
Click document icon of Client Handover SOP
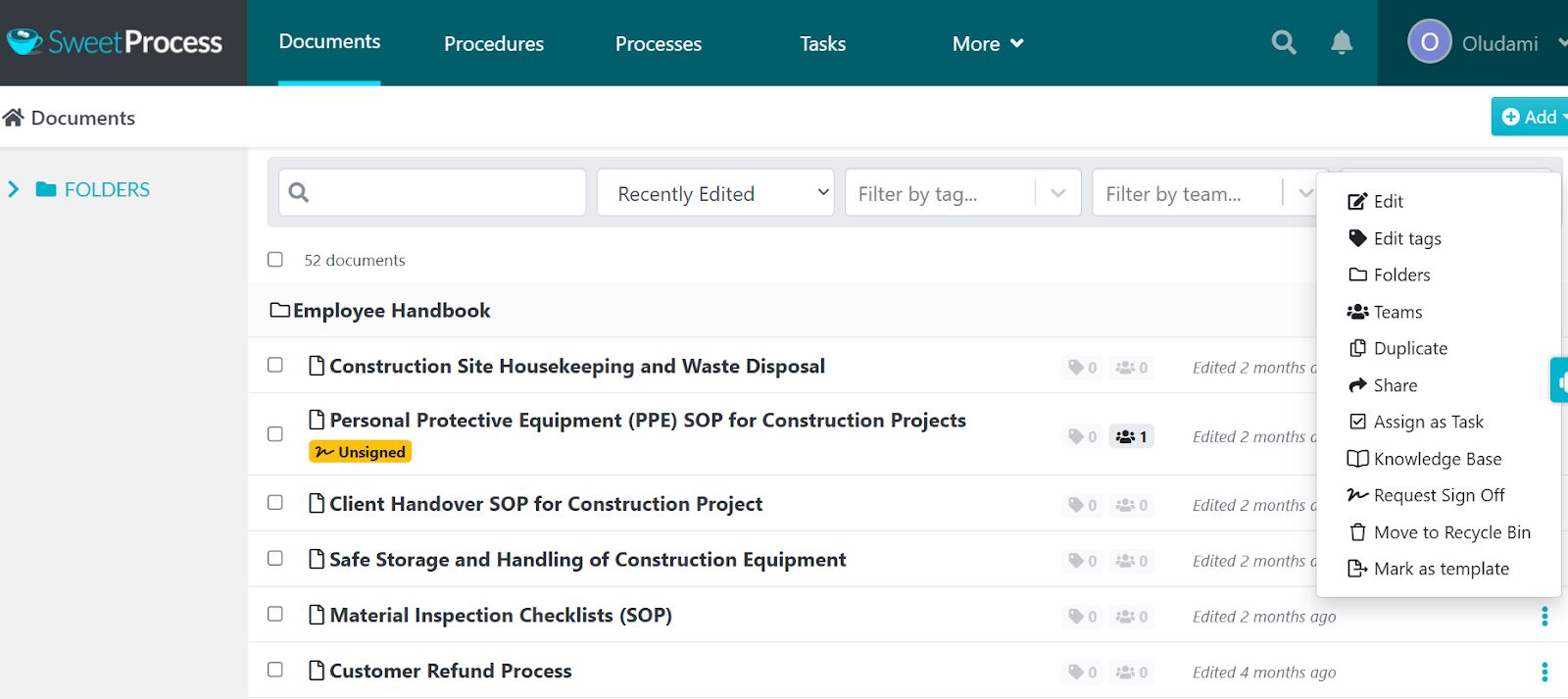(317, 503)
